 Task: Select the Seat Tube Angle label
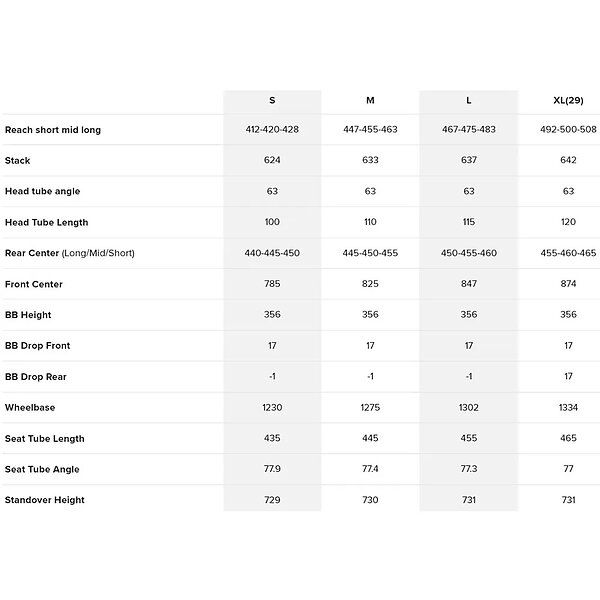pyautogui.click(x=42, y=469)
